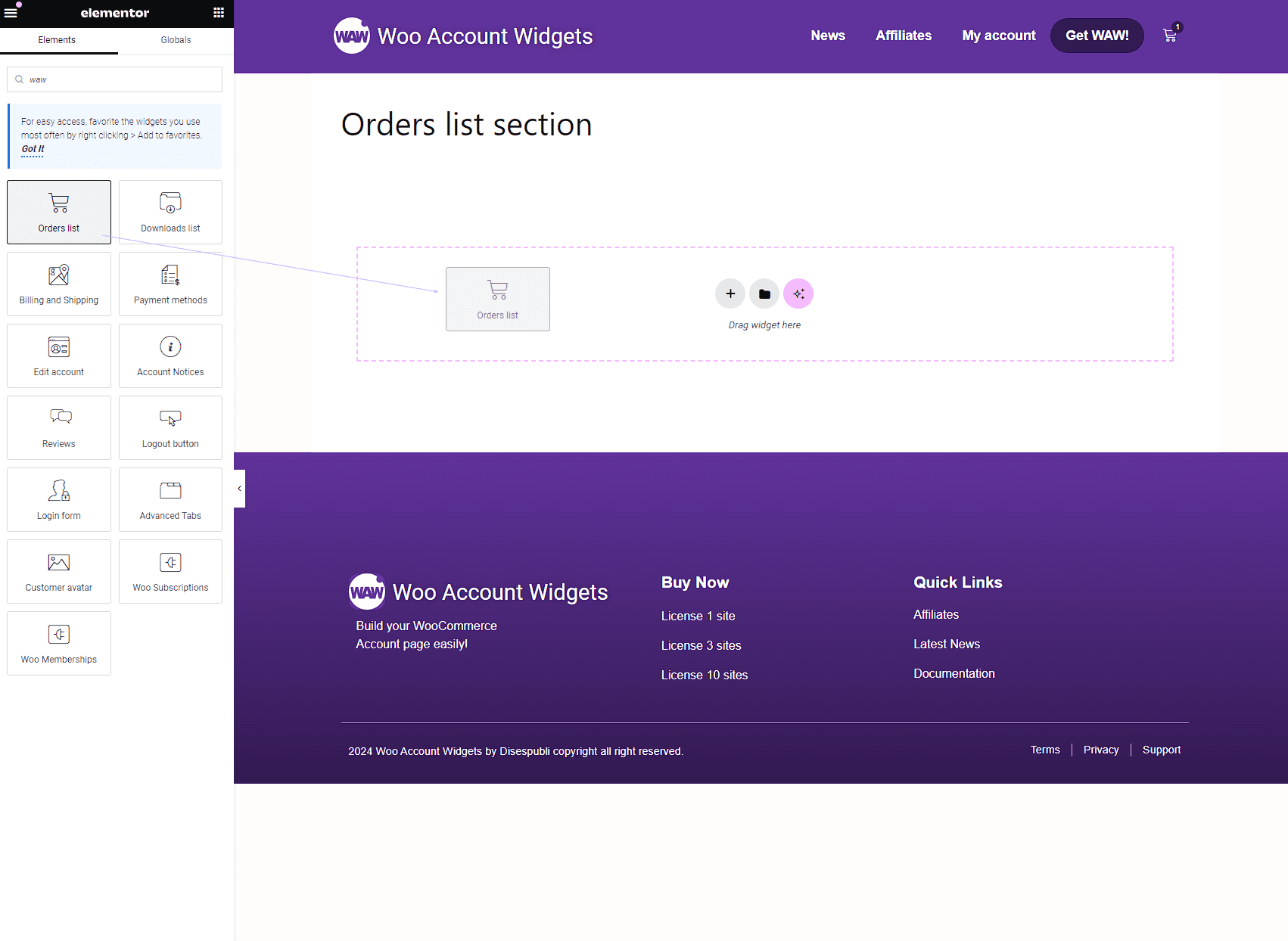Open the Documentation footer link
The image size is (1288, 941).
954,673
